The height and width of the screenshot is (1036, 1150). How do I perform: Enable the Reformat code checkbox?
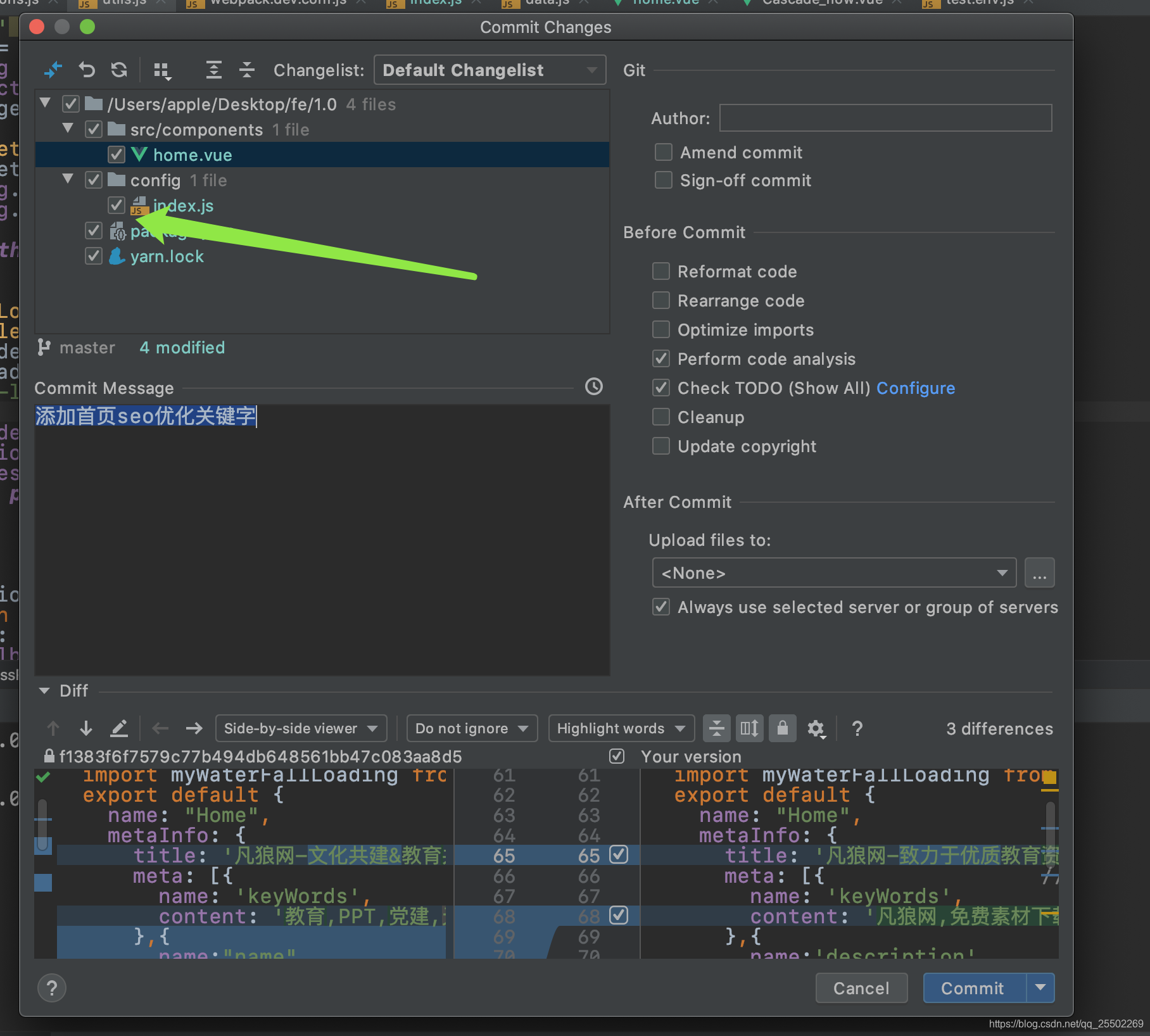click(660, 271)
